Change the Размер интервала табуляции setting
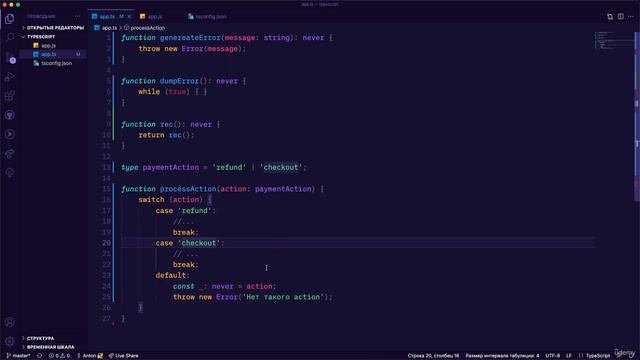This screenshot has width=640, height=360. [502, 356]
